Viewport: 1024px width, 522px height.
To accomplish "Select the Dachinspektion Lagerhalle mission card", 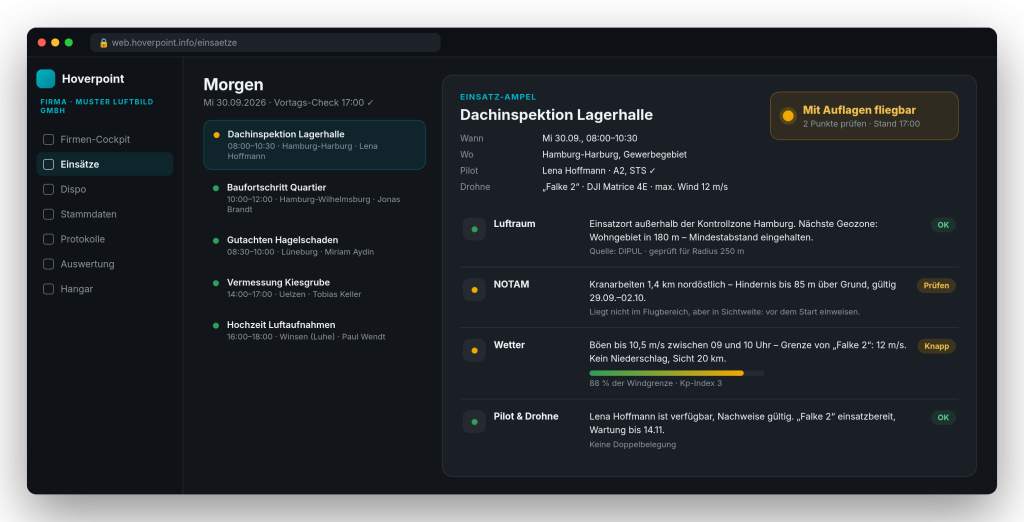I will [315, 145].
